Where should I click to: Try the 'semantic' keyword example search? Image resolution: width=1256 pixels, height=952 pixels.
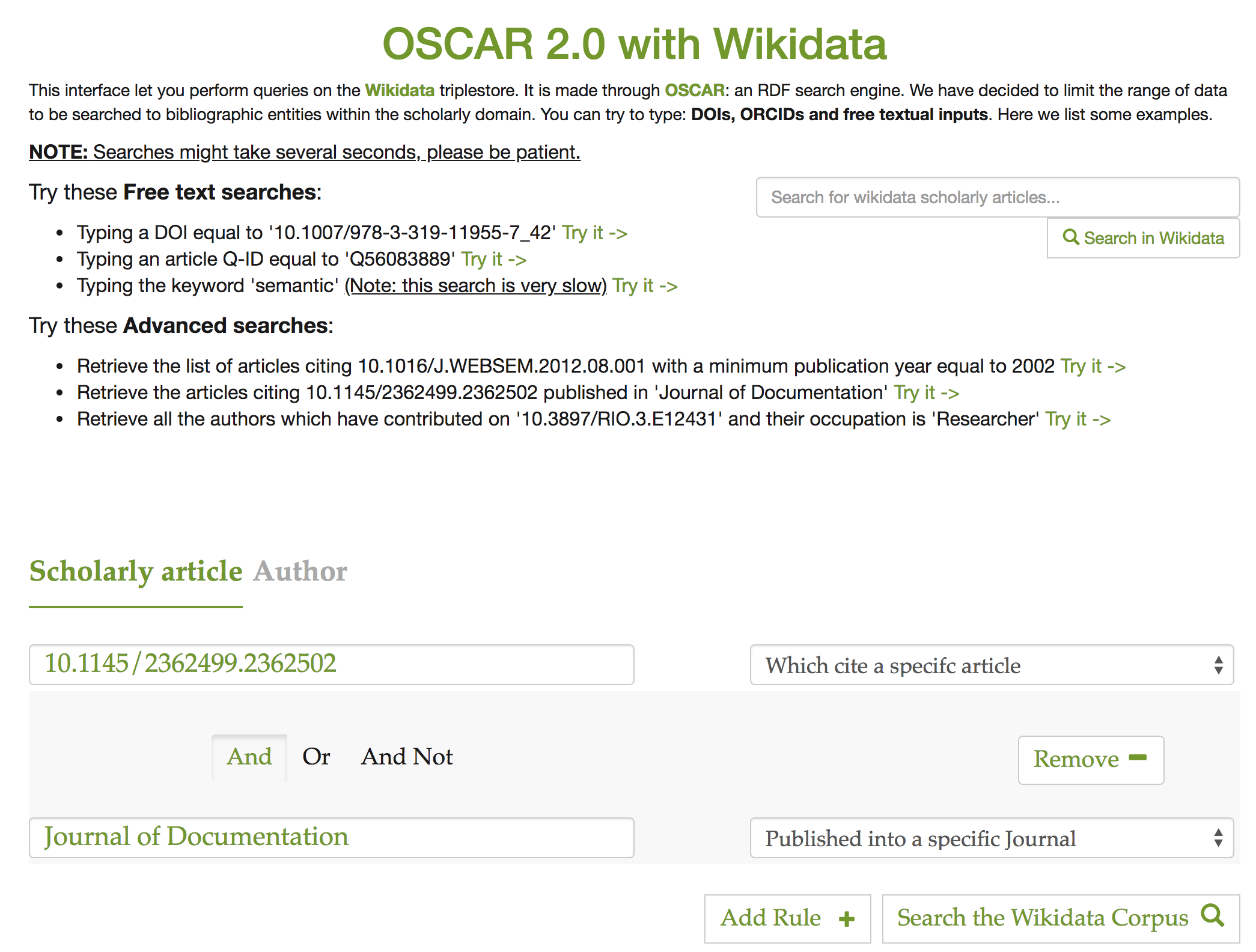tap(645, 285)
